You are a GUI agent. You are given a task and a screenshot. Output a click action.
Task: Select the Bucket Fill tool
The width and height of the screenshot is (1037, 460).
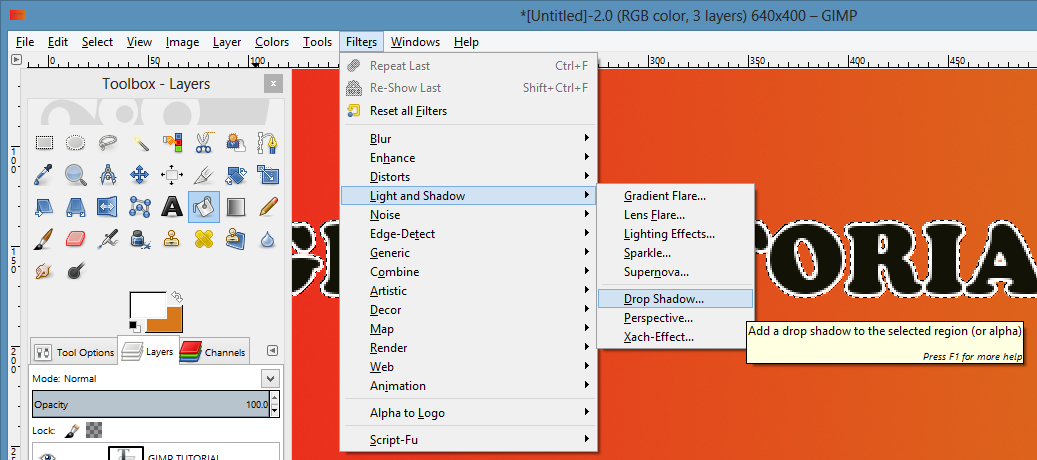pyautogui.click(x=204, y=207)
